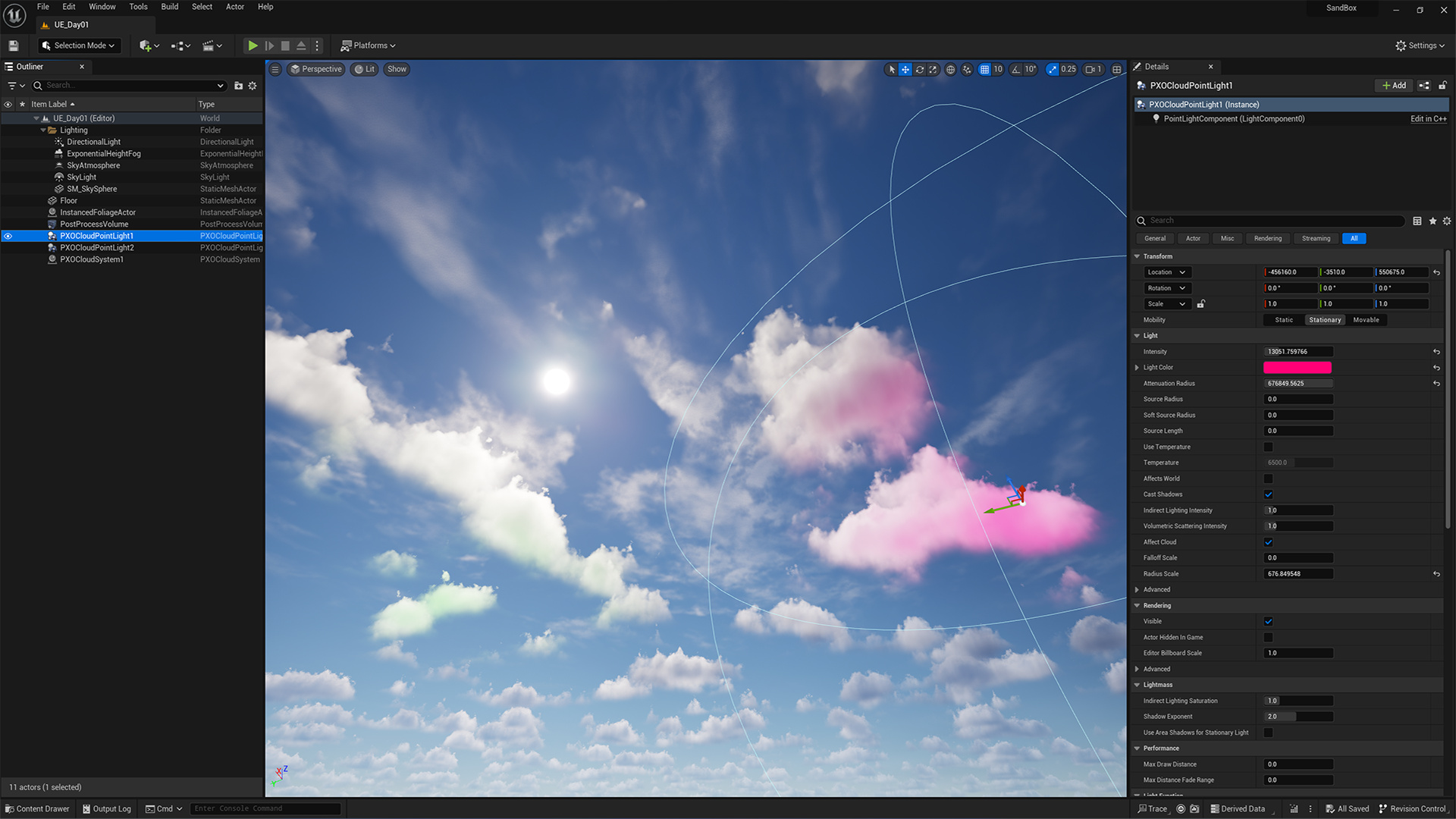Collapse the Lighting folder in Outliner

click(43, 130)
